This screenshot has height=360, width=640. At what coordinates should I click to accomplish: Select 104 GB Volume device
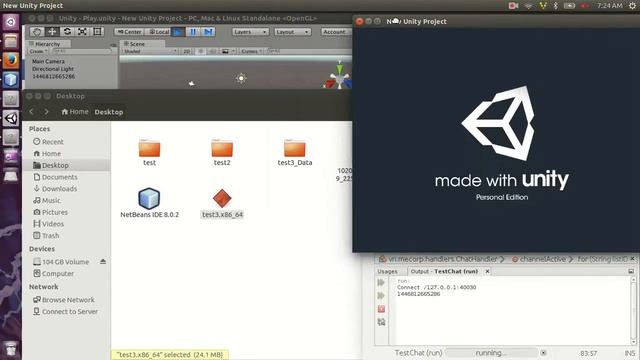[x=61, y=262]
